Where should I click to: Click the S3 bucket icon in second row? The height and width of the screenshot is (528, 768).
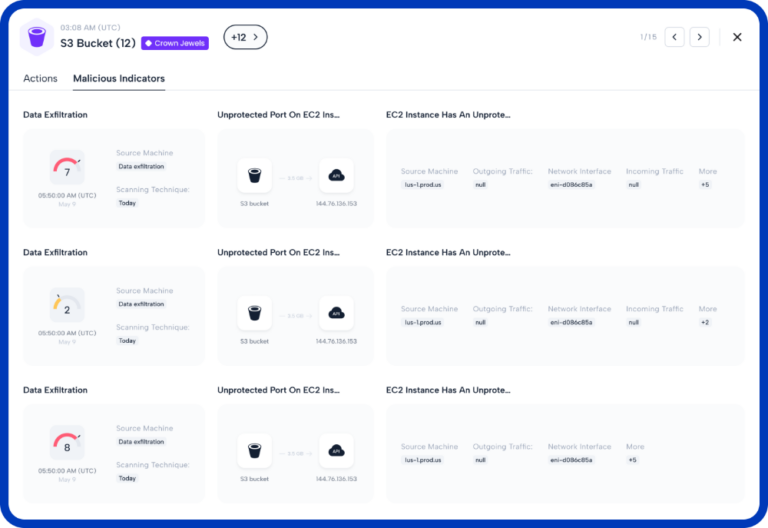coord(254,314)
